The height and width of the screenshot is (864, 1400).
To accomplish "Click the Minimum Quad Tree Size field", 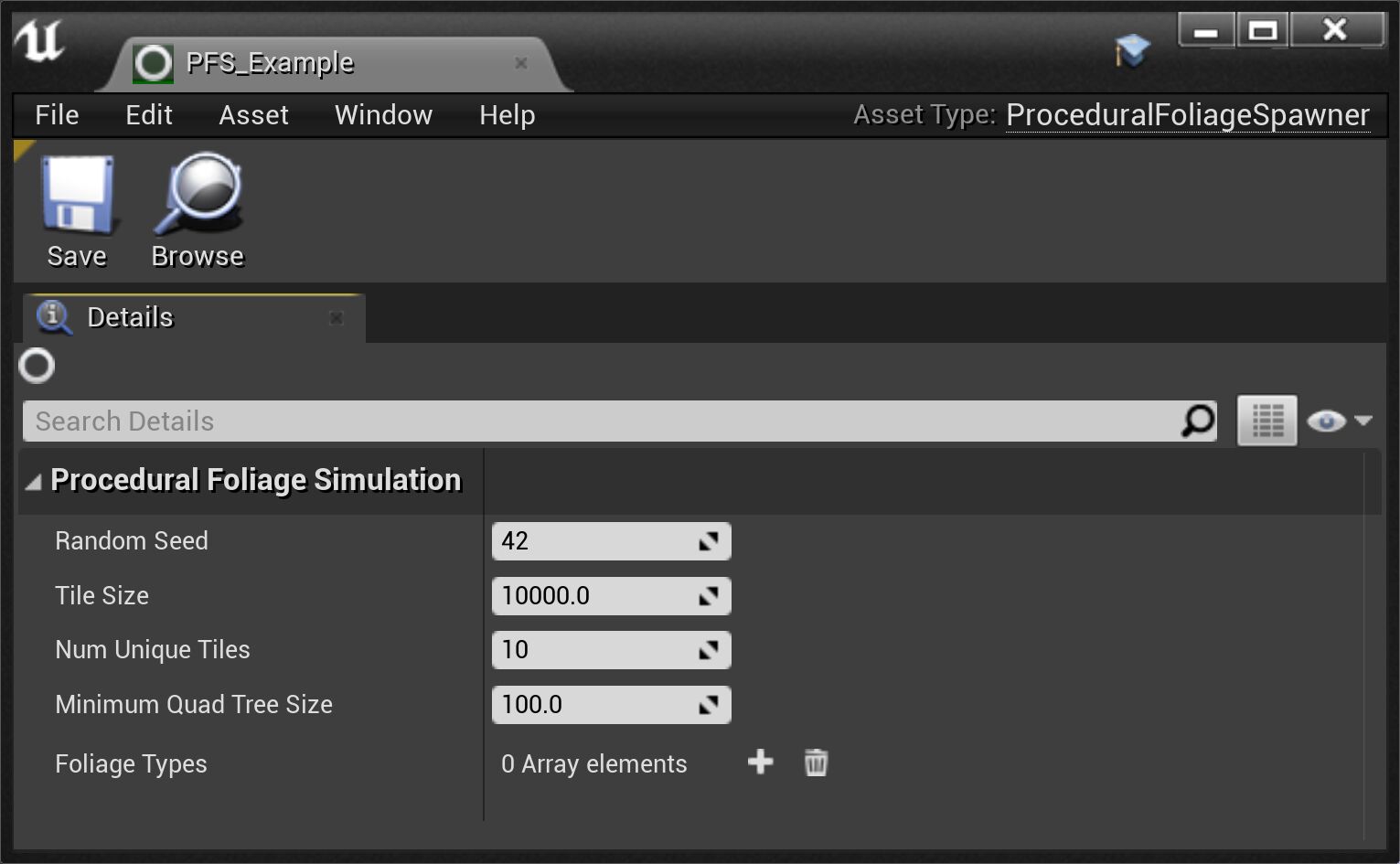I will pyautogui.click(x=594, y=705).
